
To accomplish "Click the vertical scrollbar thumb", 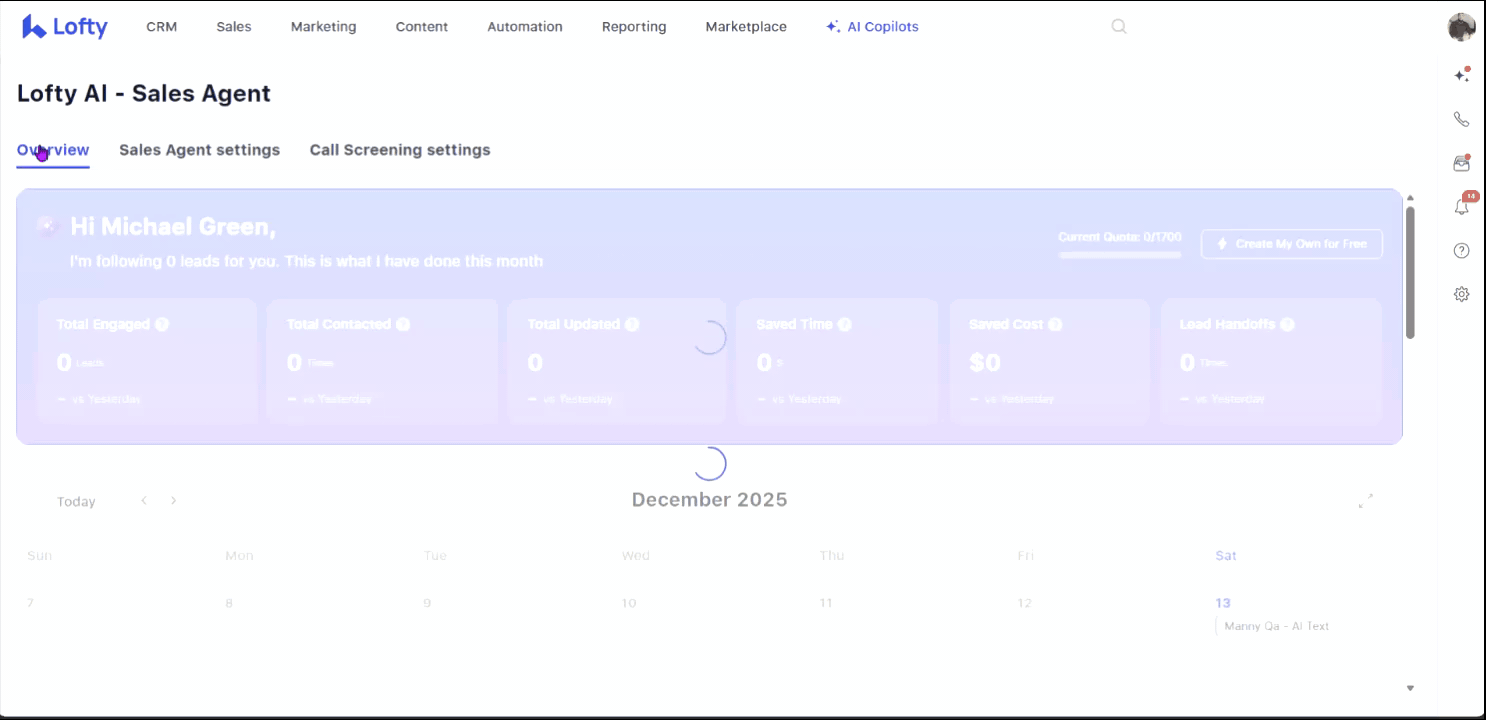I will (1410, 270).
